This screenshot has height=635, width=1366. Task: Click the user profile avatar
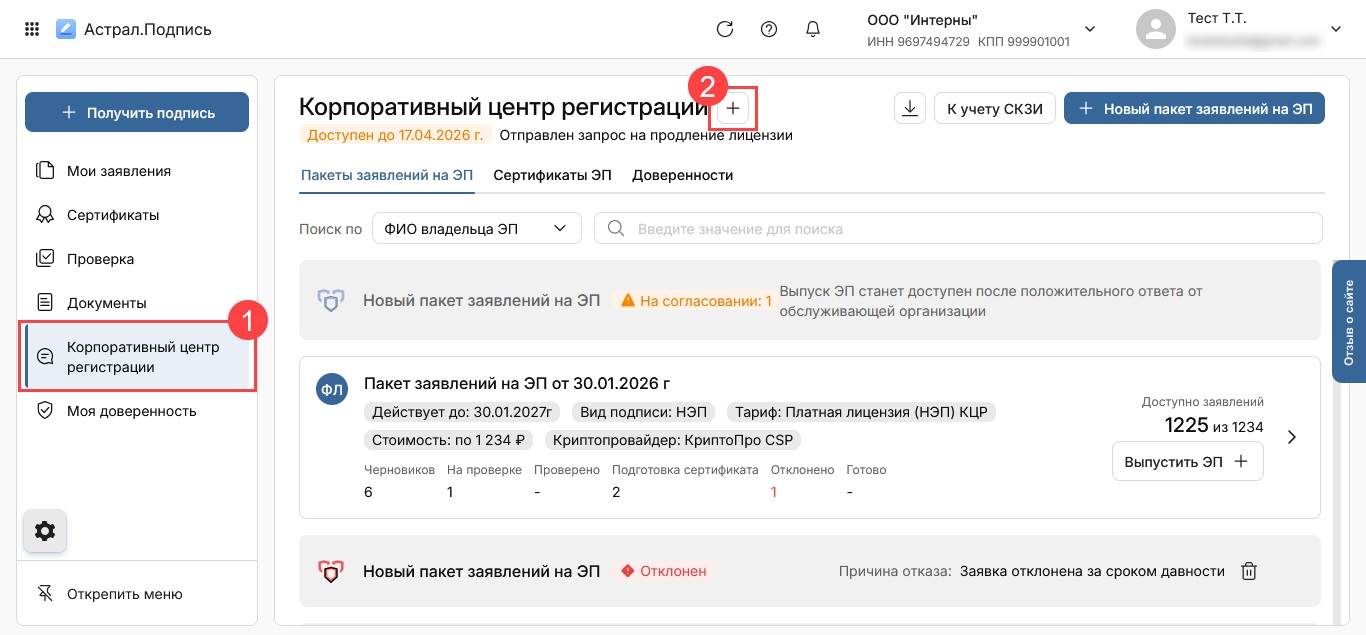click(1155, 29)
